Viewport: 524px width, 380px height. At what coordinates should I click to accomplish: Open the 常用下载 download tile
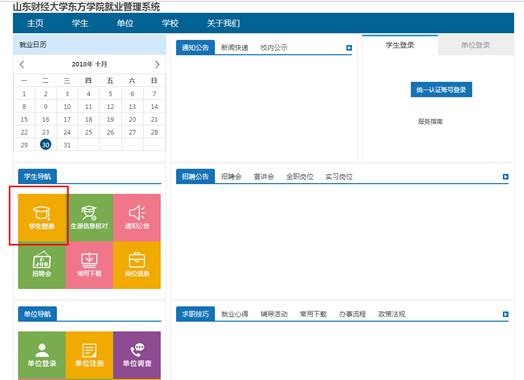click(90, 265)
